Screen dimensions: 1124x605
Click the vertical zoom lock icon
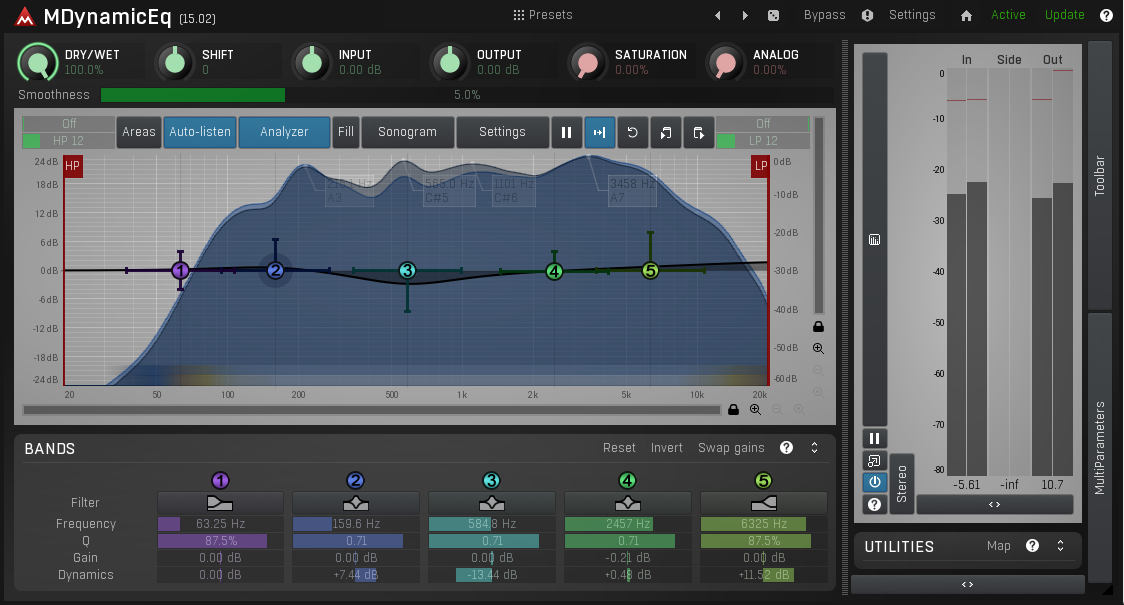coord(818,326)
